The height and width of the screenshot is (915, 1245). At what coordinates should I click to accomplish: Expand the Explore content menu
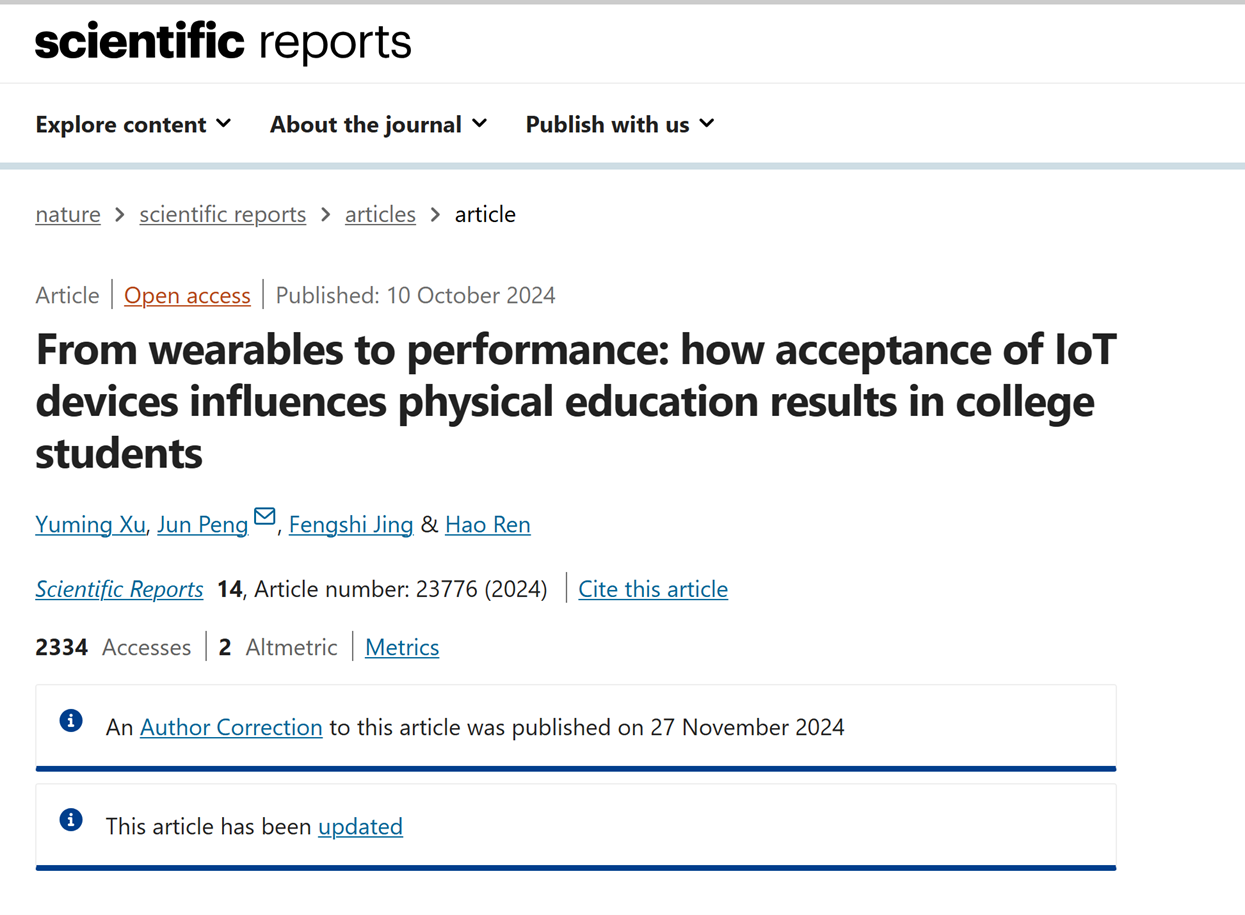(x=133, y=124)
